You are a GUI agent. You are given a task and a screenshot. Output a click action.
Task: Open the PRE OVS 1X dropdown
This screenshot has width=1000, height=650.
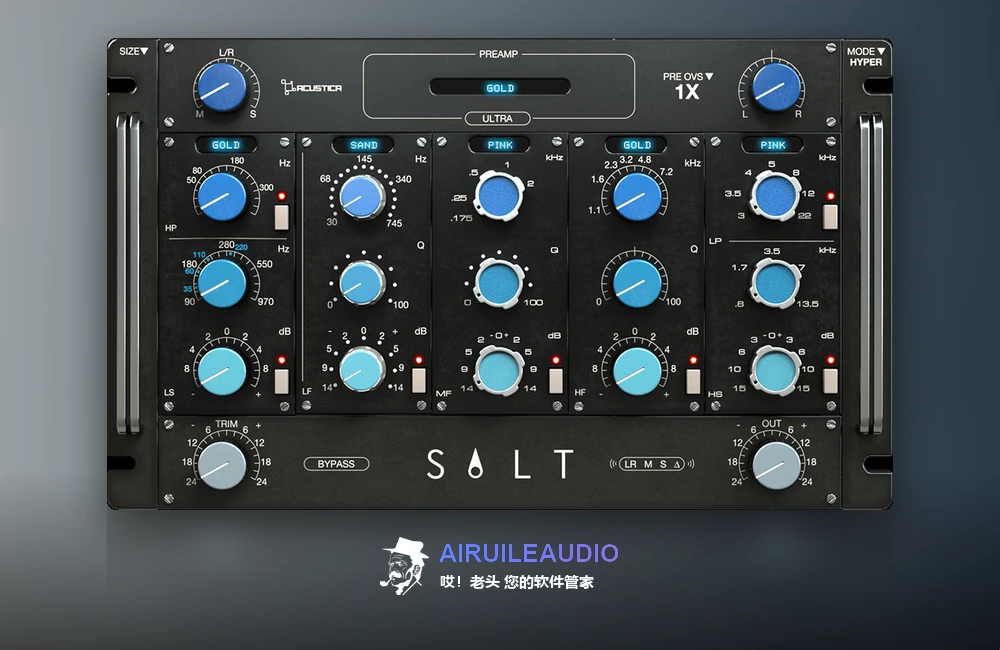click(x=688, y=86)
